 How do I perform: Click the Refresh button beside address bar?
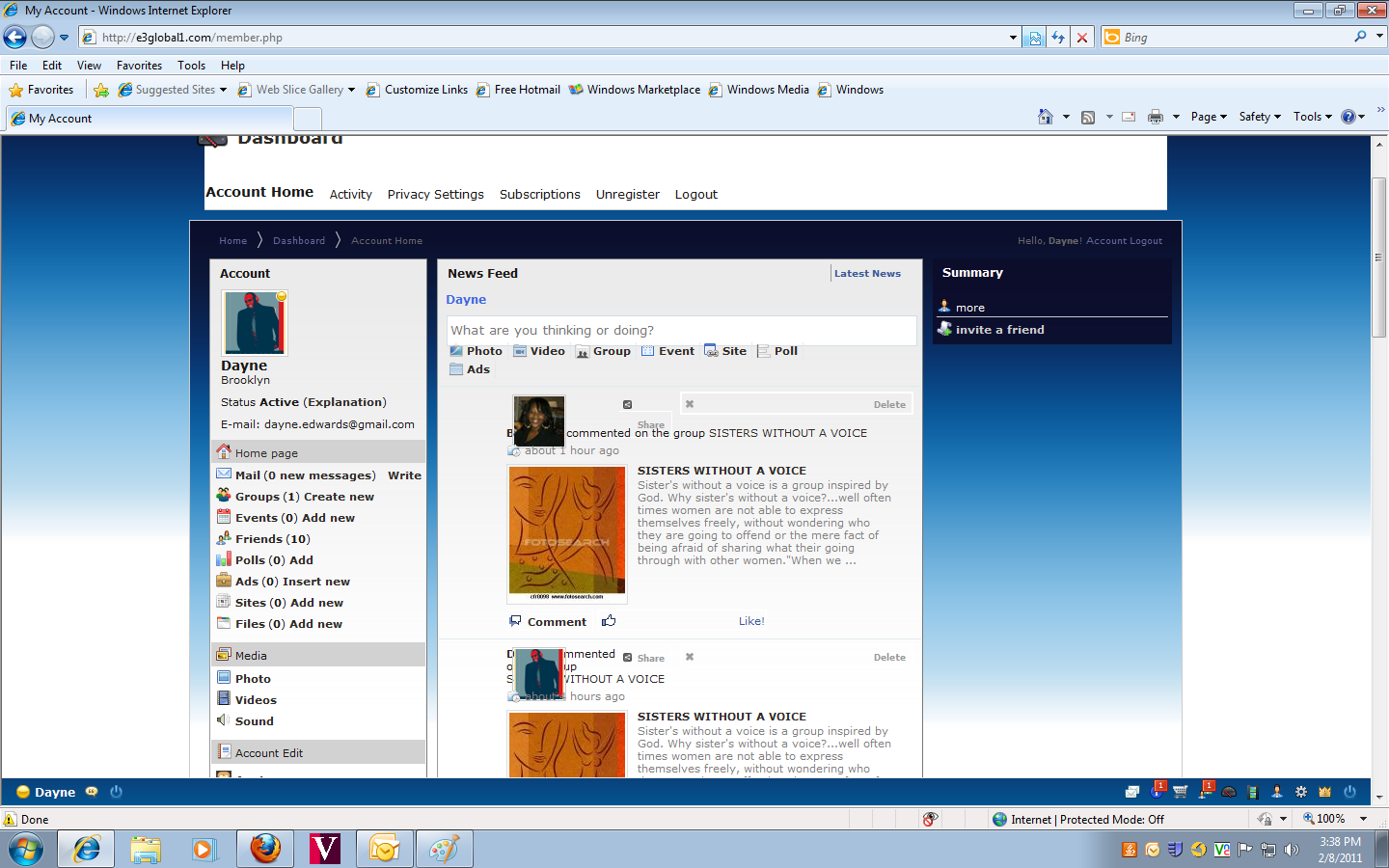[x=1058, y=38]
